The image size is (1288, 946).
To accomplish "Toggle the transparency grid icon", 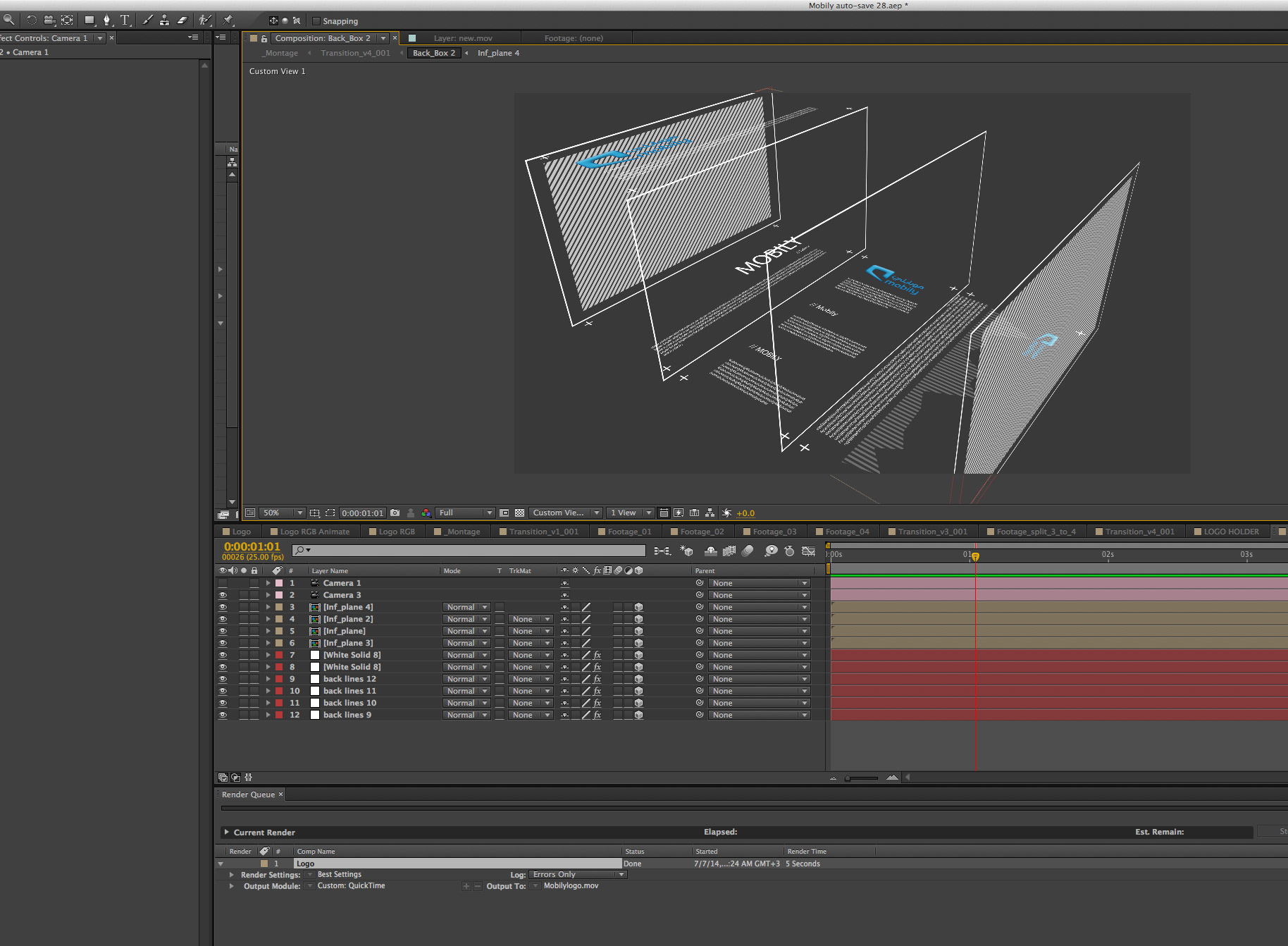I will pyautogui.click(x=520, y=512).
